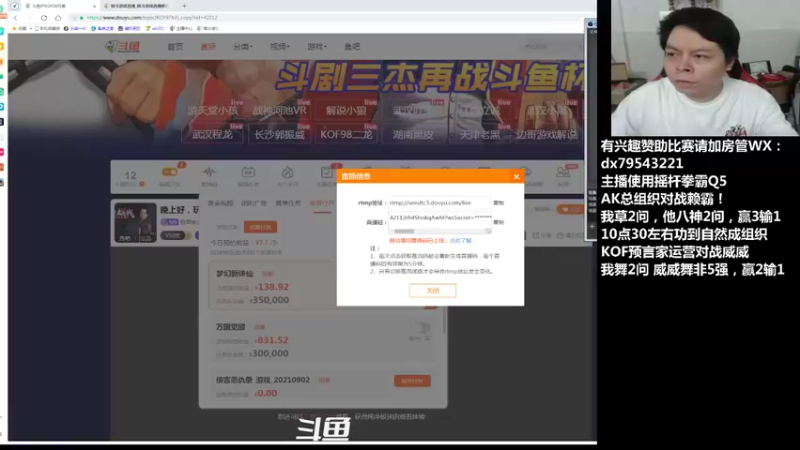Open 首页 in the Douyu navigation
Screen dimensions: 800x450
tap(175, 46)
